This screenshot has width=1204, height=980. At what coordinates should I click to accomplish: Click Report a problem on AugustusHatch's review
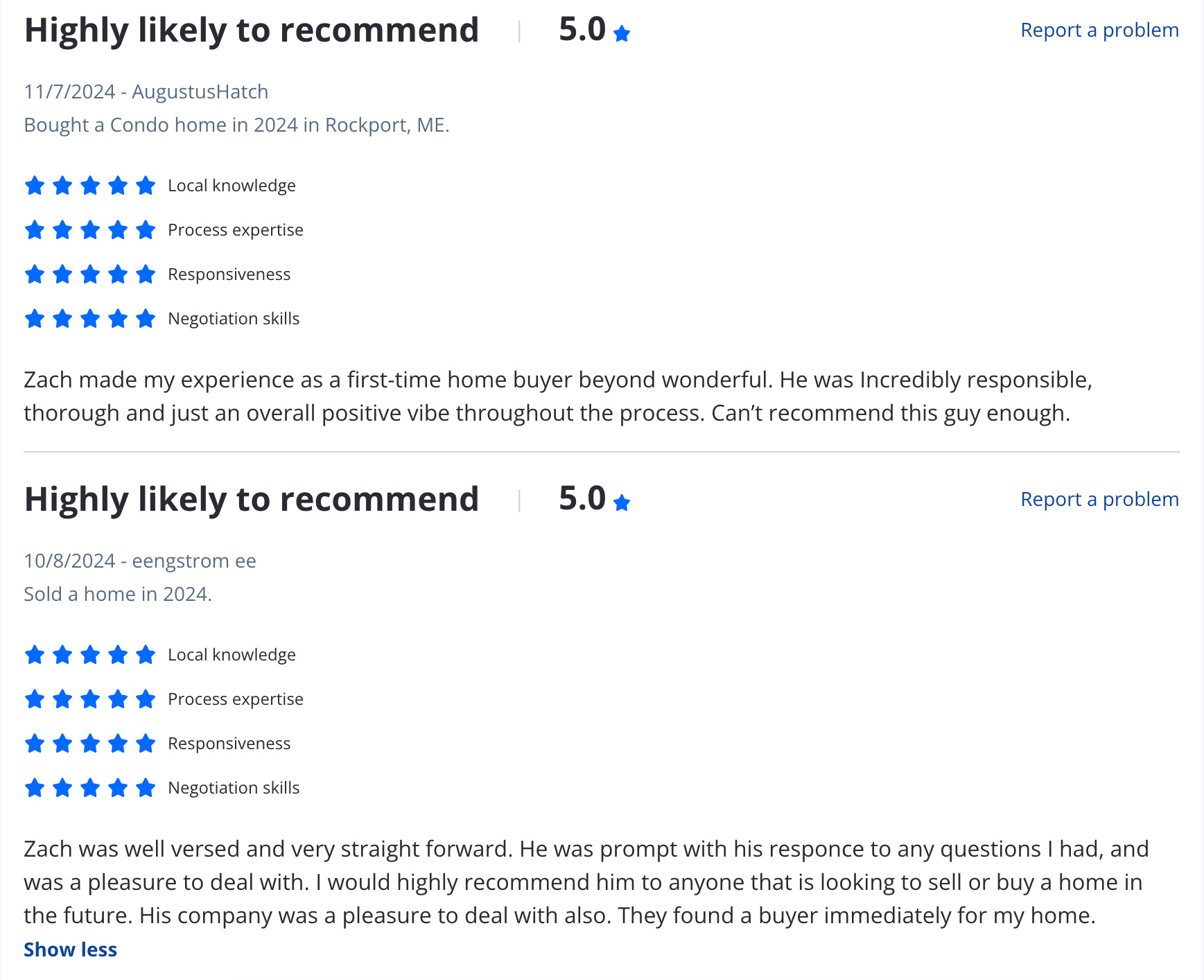pos(1099,30)
